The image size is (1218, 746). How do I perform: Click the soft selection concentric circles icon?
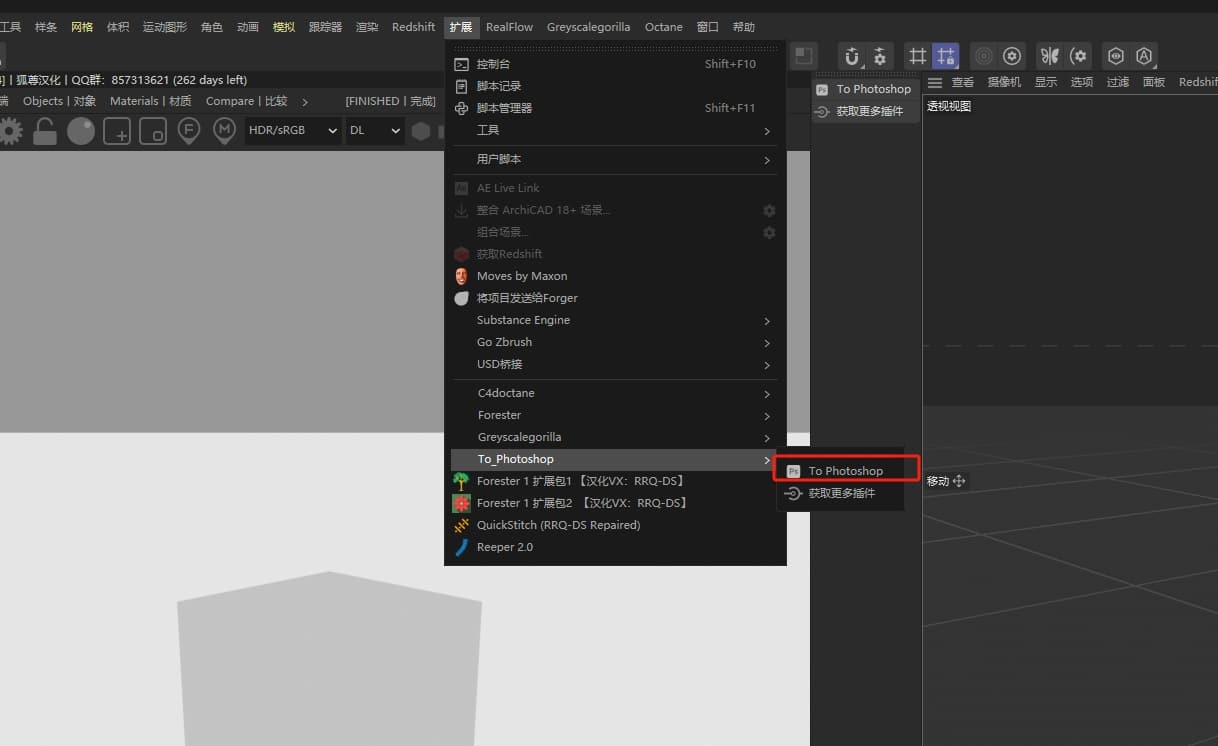tap(984, 57)
